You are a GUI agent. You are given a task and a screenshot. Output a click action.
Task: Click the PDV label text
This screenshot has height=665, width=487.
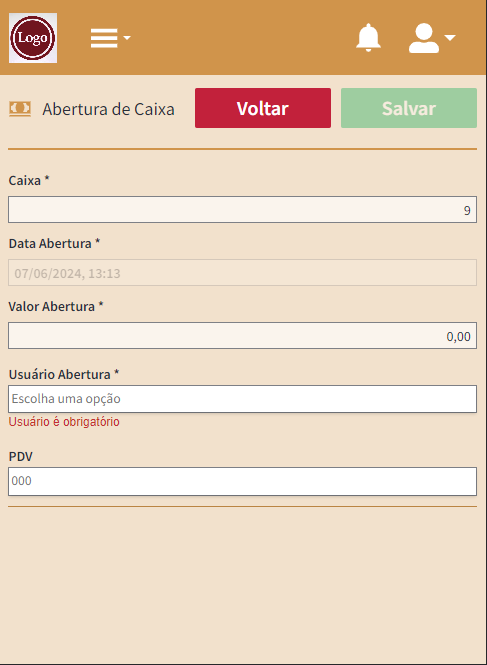tap(21, 456)
